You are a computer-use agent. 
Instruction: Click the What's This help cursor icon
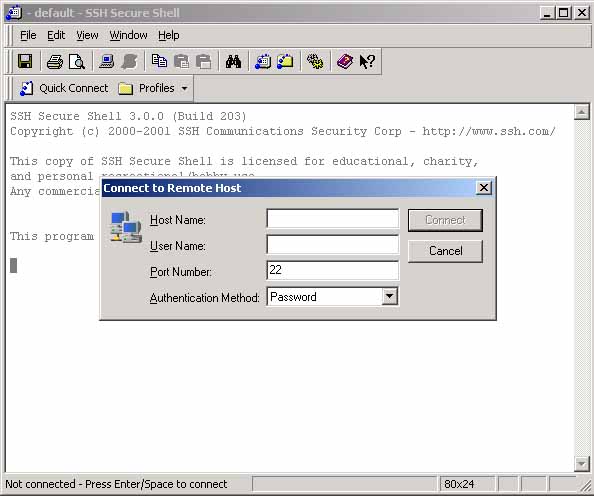[367, 61]
